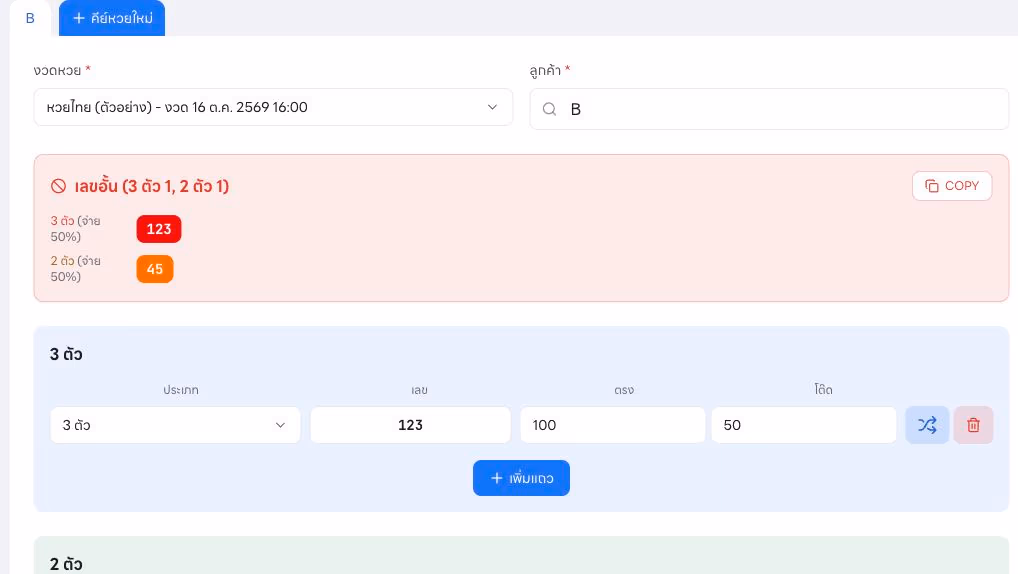Copy the restricted numbers with COPY button
The width and height of the screenshot is (1018, 574).
952,186
